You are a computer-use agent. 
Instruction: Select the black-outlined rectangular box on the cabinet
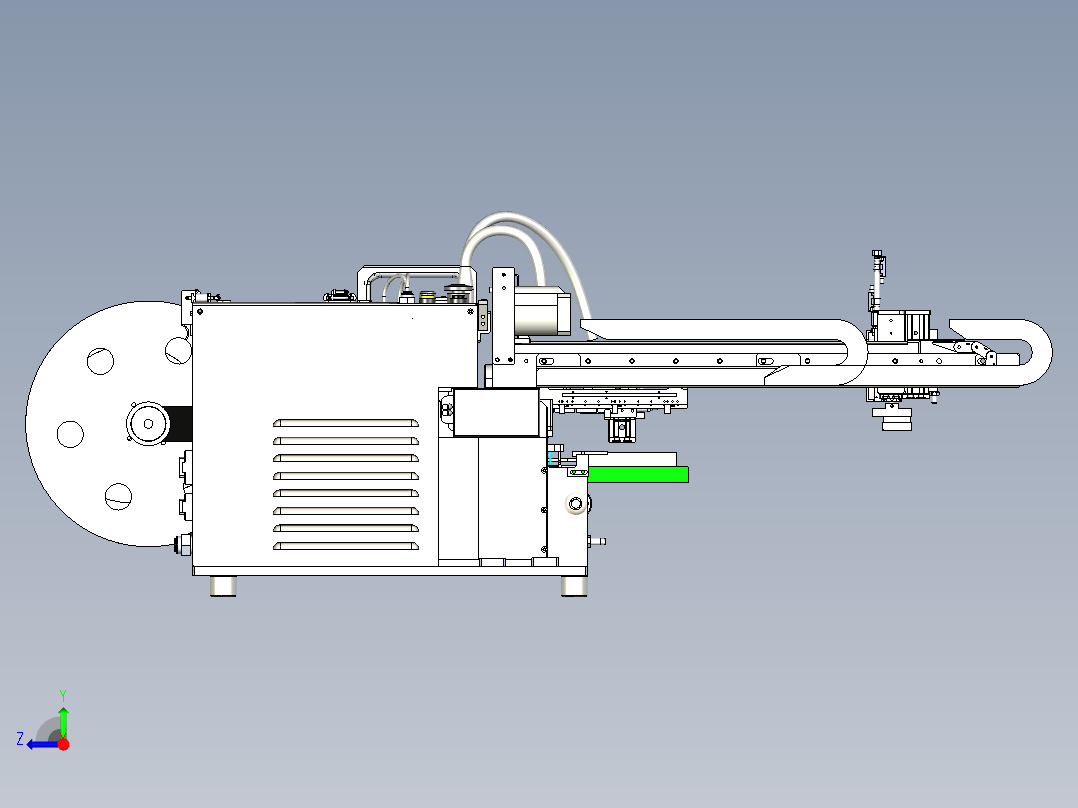pyautogui.click(x=496, y=413)
